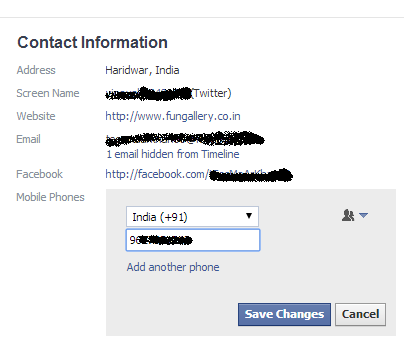Open the fungallery.co.in website link
The width and height of the screenshot is (404, 362).
point(173,116)
